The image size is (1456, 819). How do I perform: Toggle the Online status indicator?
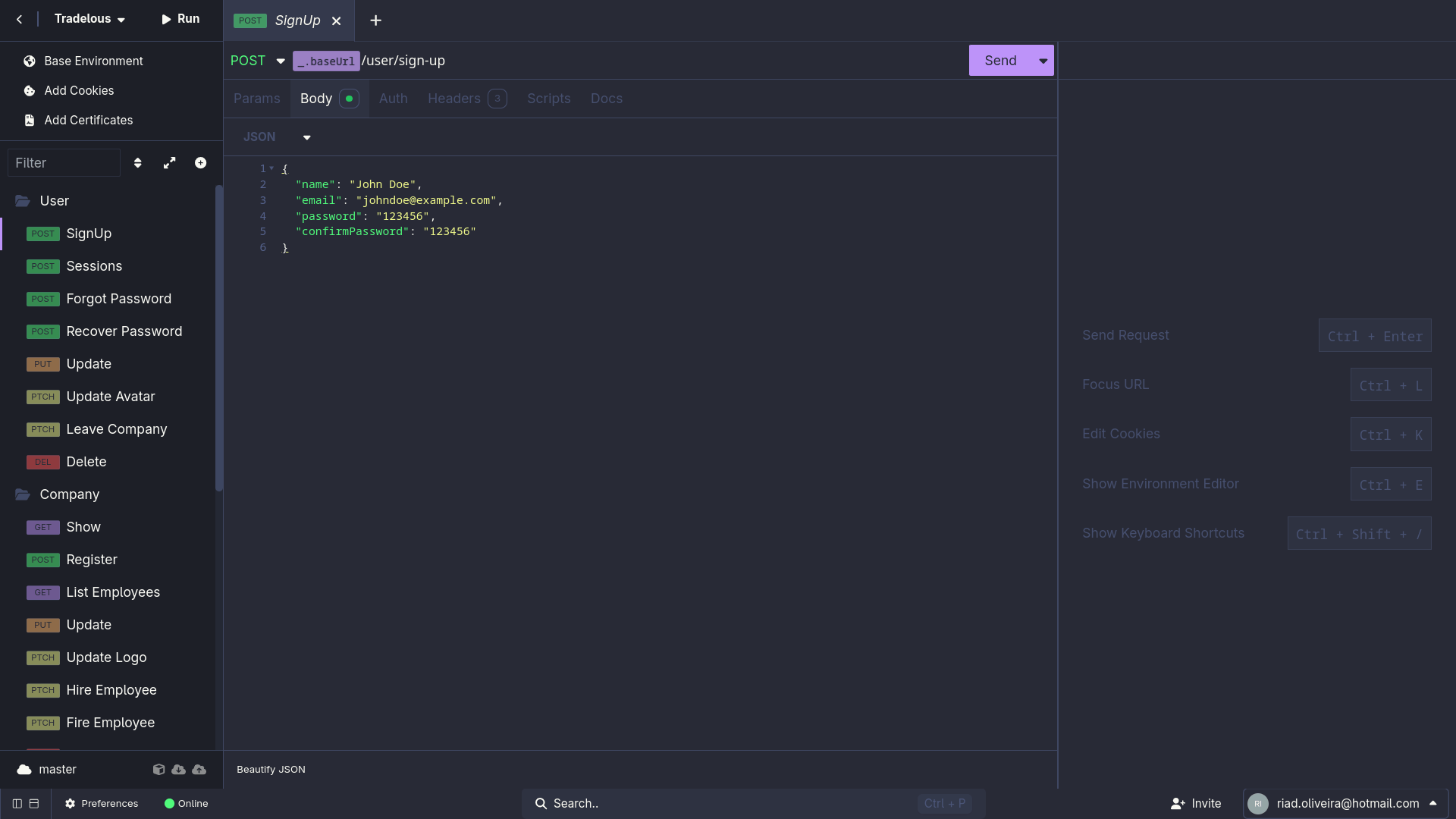click(x=187, y=804)
